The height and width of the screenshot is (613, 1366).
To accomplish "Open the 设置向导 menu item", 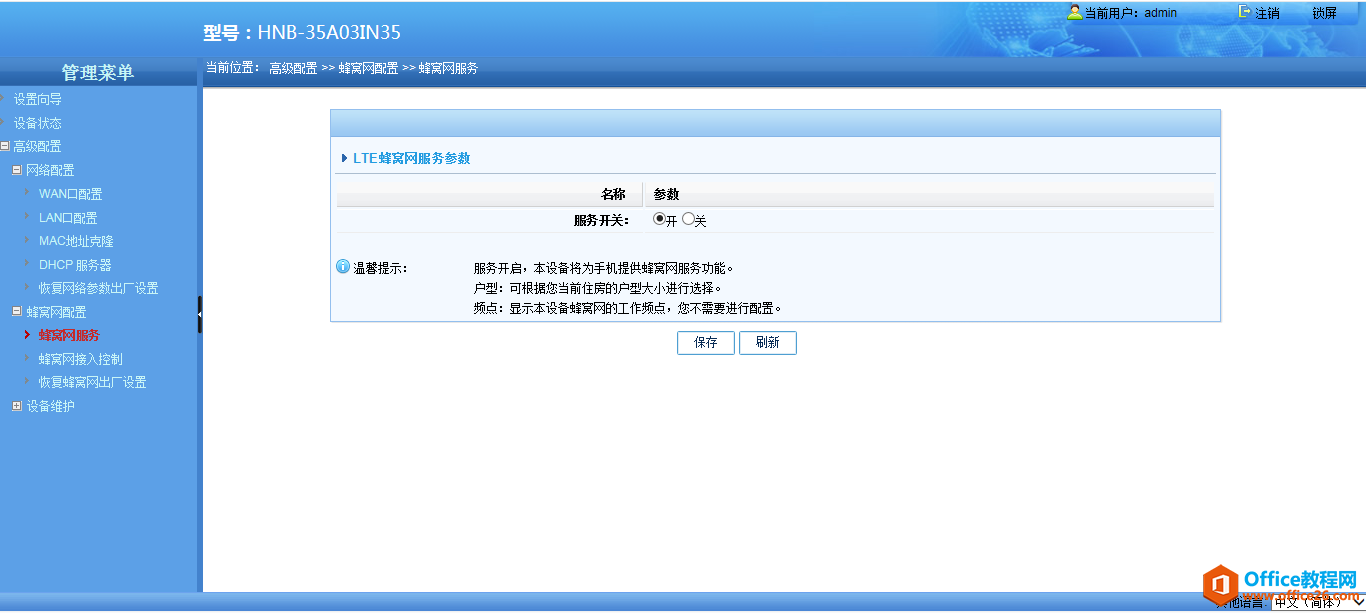I will click(38, 99).
